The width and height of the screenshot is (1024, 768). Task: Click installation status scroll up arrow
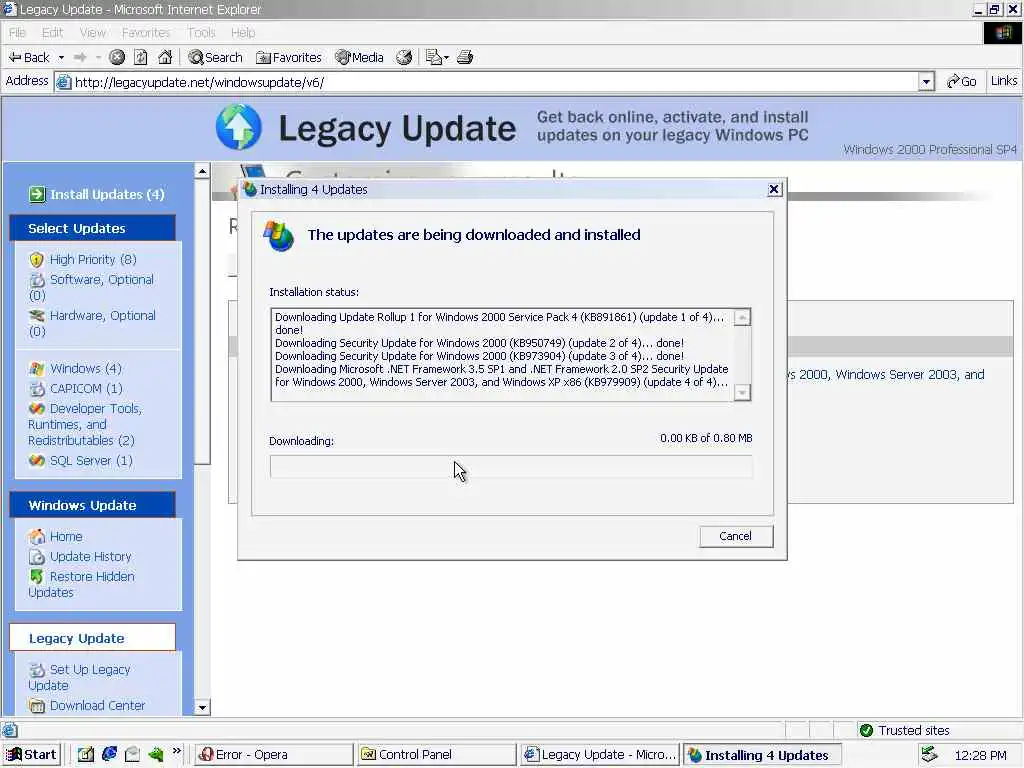click(x=743, y=317)
